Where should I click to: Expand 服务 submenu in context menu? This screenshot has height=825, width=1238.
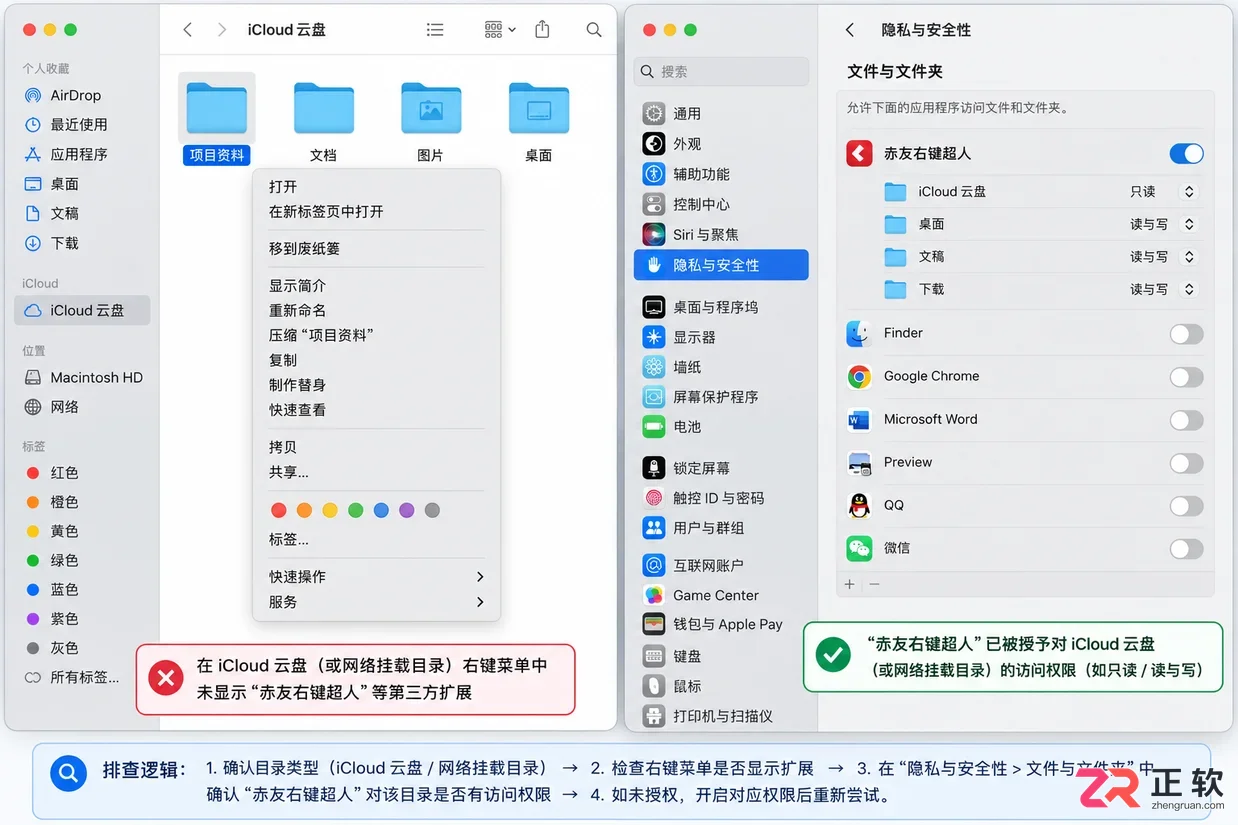pyautogui.click(x=376, y=602)
